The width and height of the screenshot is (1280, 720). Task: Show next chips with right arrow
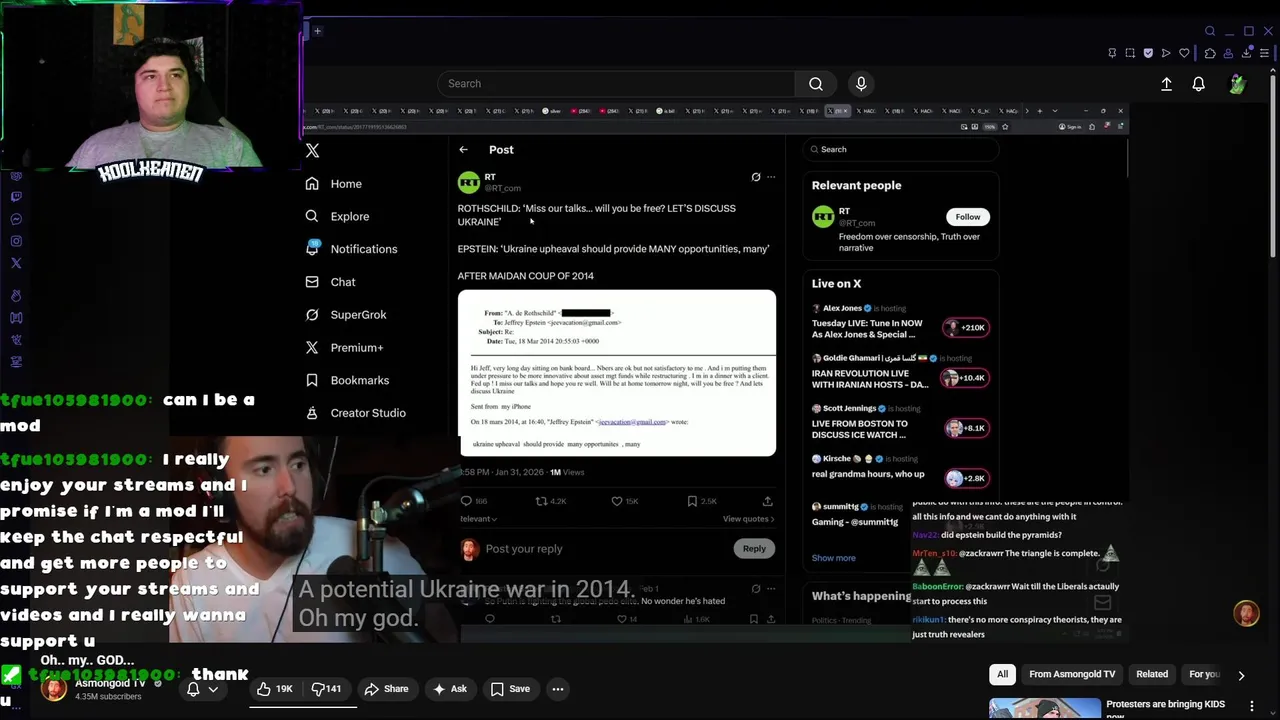click(1241, 675)
